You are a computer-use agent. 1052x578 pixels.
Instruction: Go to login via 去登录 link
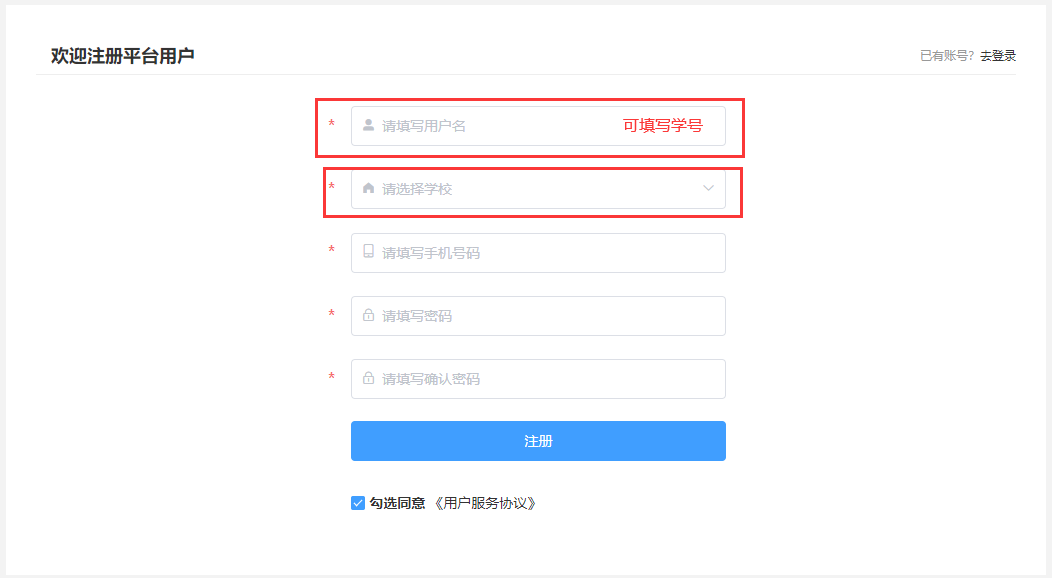click(x=998, y=56)
